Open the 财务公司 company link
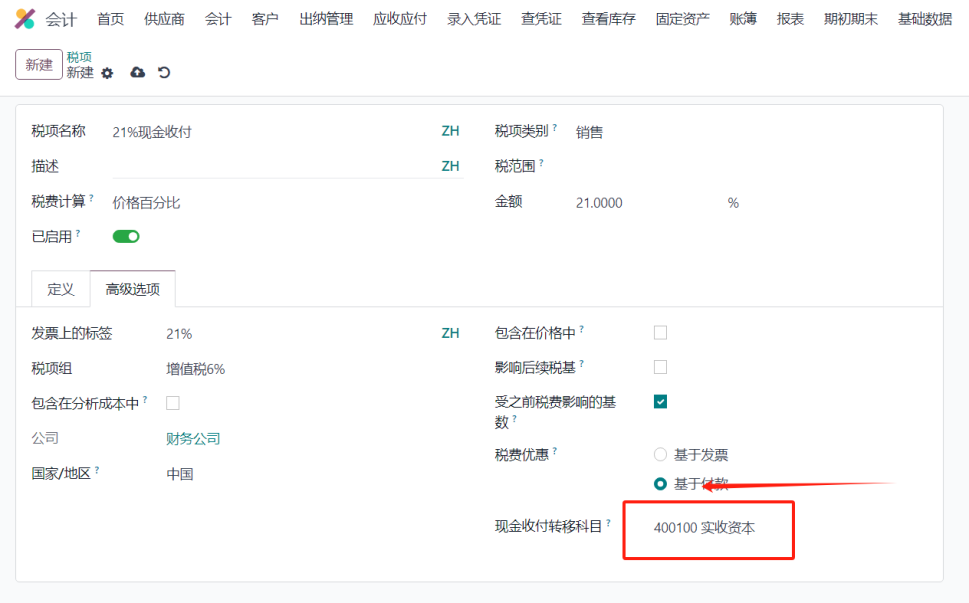The image size is (969, 603). [x=193, y=439]
